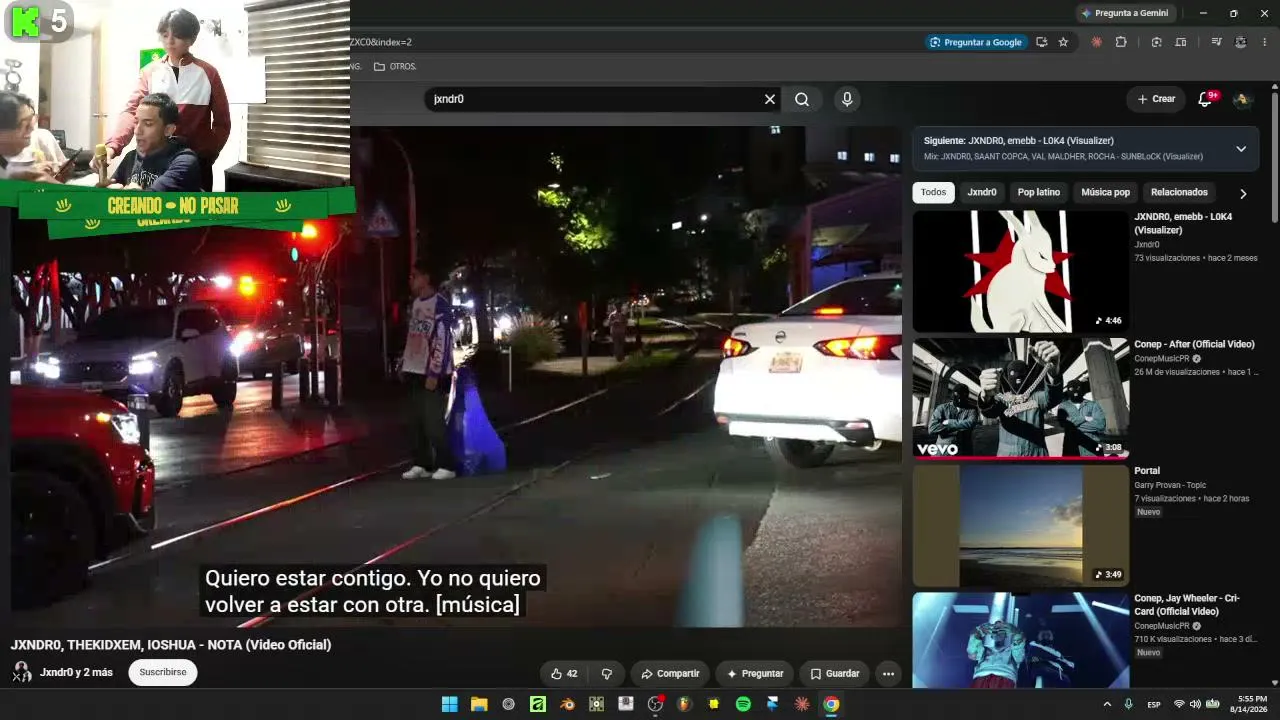
Task: Open the Framer icon in the taskbar
Action: point(772,704)
